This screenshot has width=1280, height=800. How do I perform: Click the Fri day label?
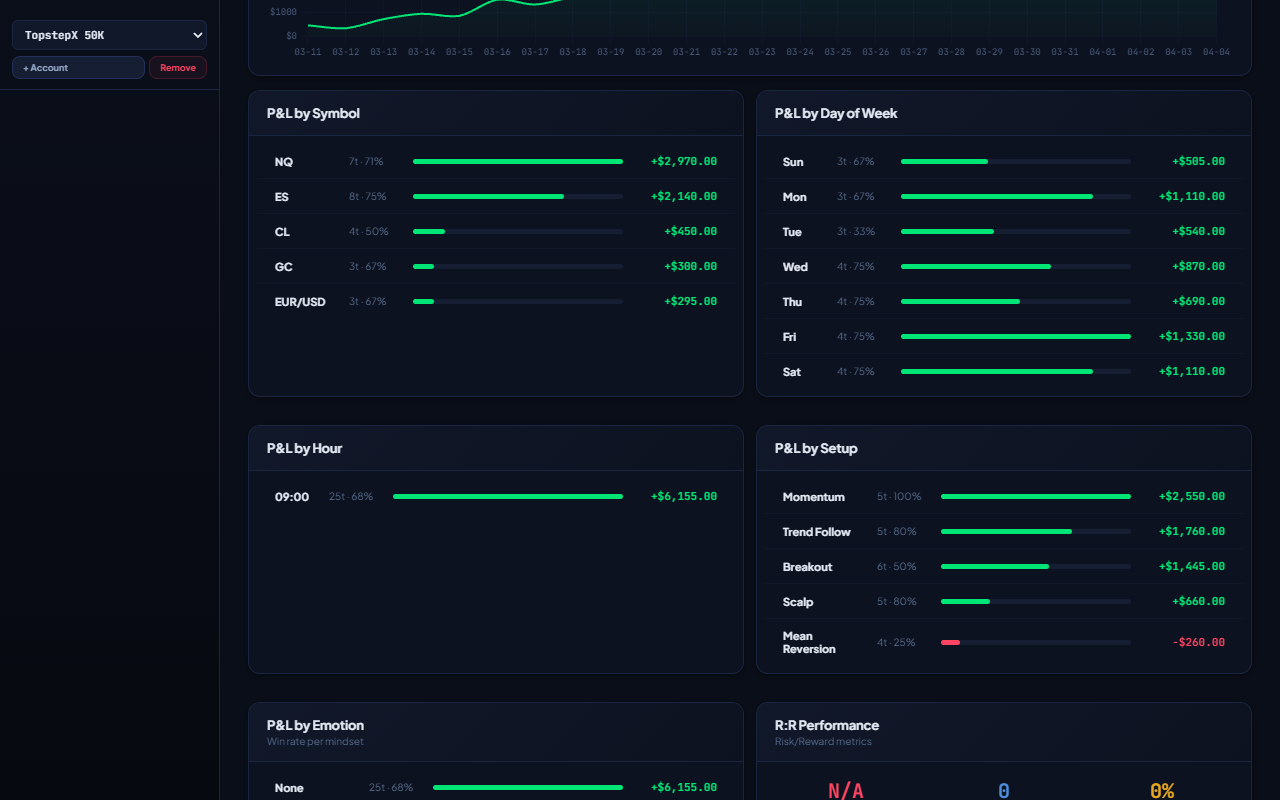click(789, 337)
